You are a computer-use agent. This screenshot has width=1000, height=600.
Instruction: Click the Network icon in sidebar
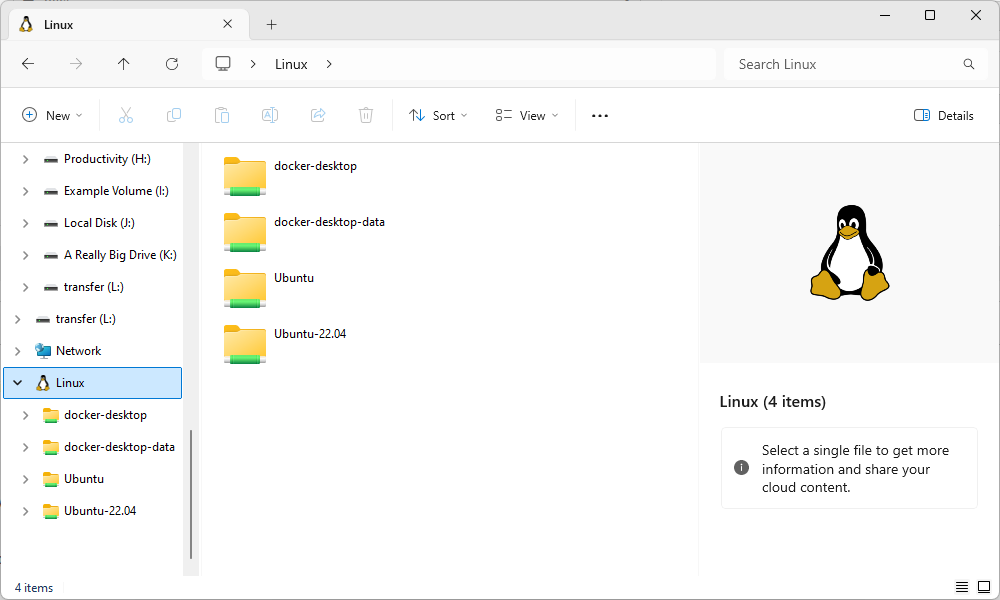click(43, 351)
